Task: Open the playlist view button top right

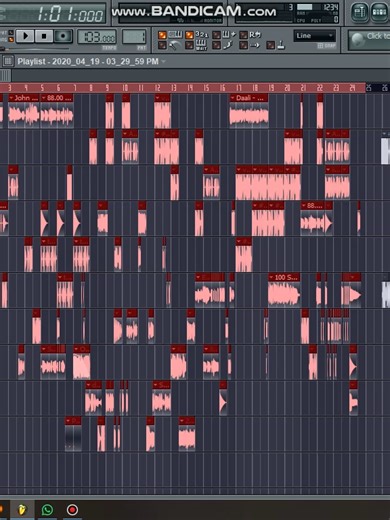Action: pos(360,12)
